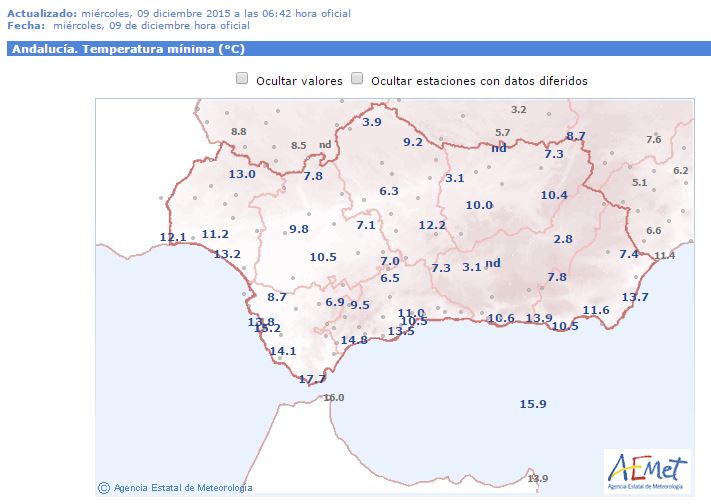Open the 'Agencia Estatal de Meteorología' copyright link
The width and height of the screenshot is (711, 504).
(x=183, y=488)
